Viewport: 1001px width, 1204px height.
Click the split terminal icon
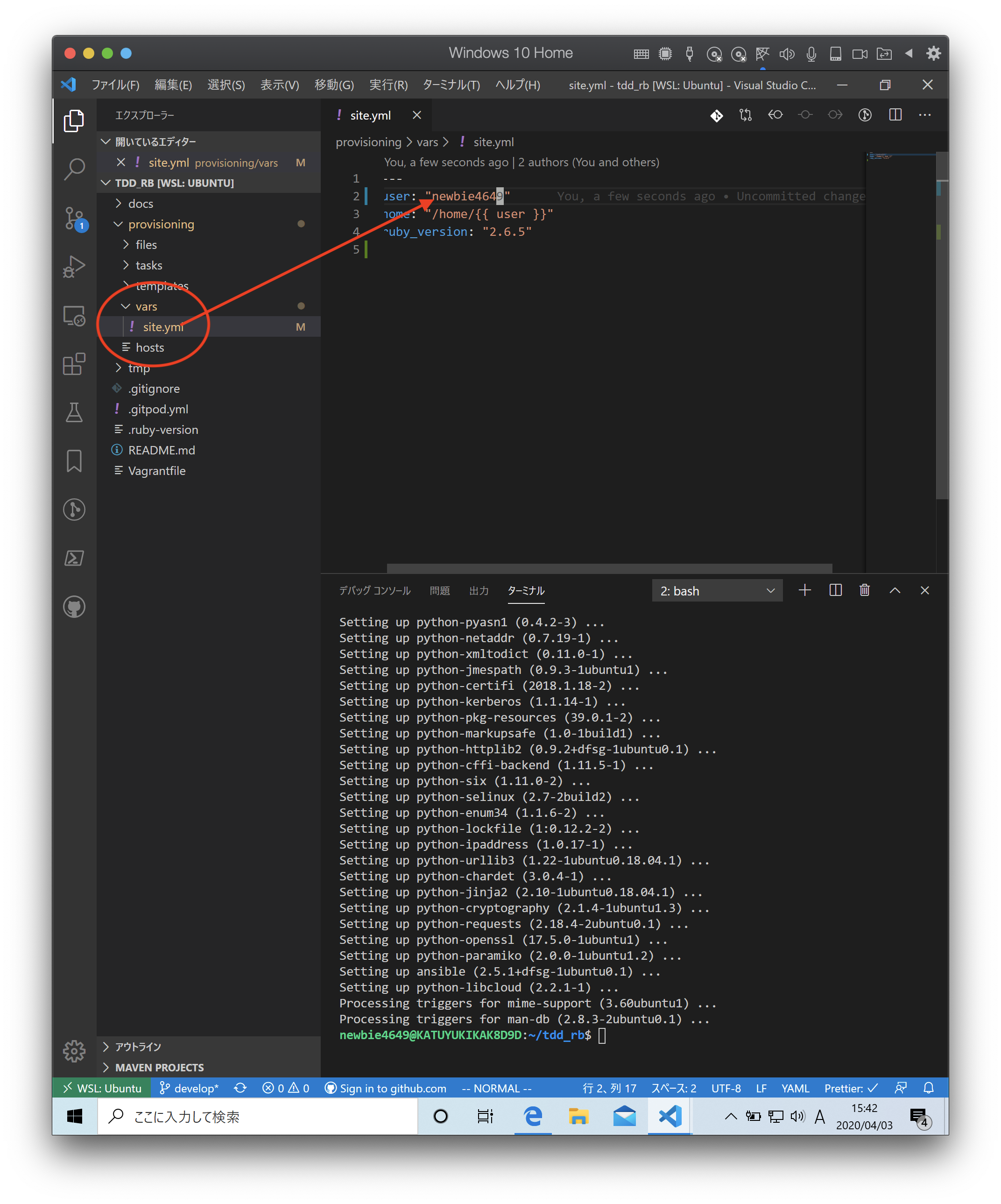(x=835, y=590)
